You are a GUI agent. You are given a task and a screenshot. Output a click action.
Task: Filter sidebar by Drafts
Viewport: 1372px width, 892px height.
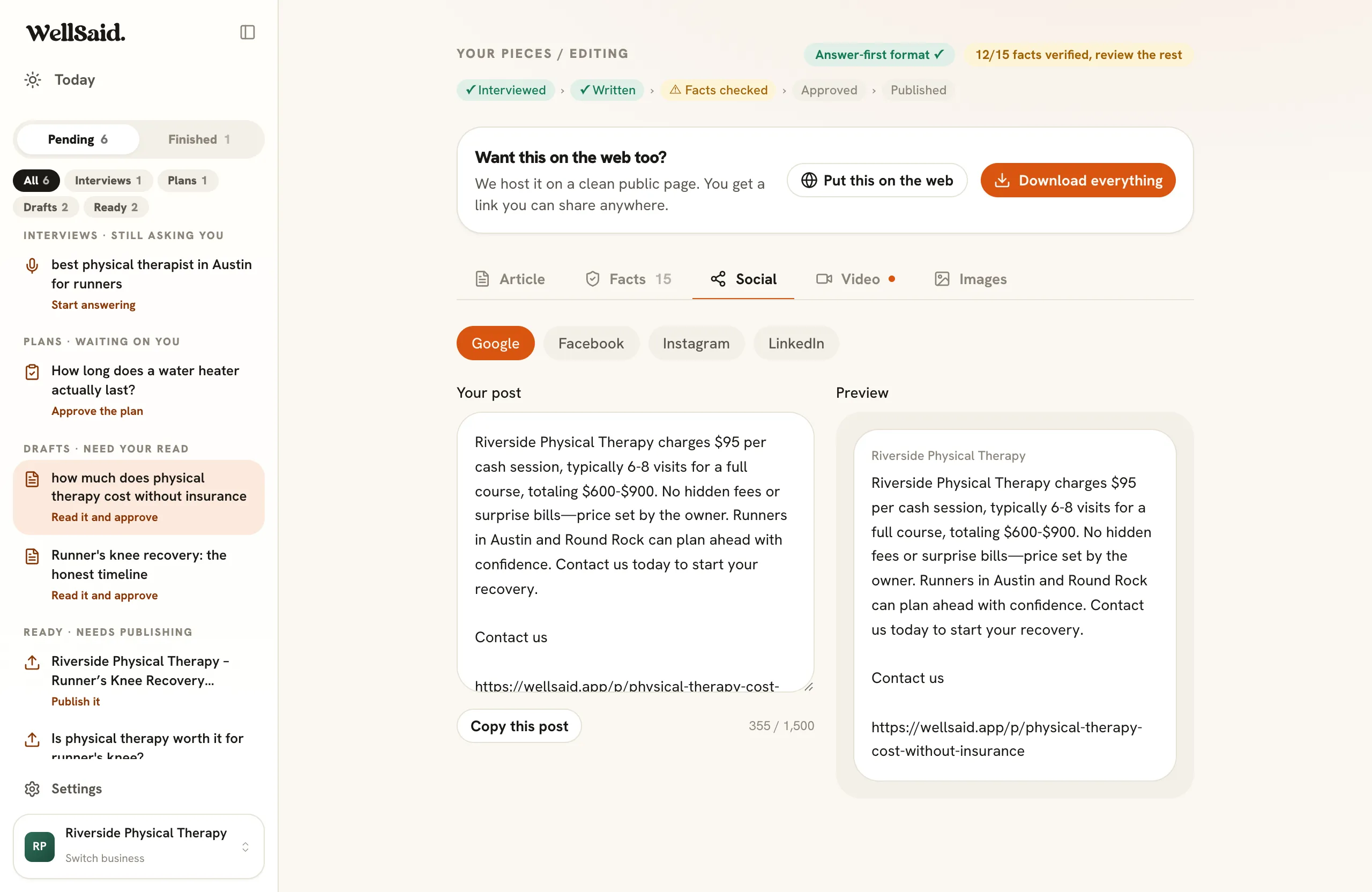[x=46, y=207]
